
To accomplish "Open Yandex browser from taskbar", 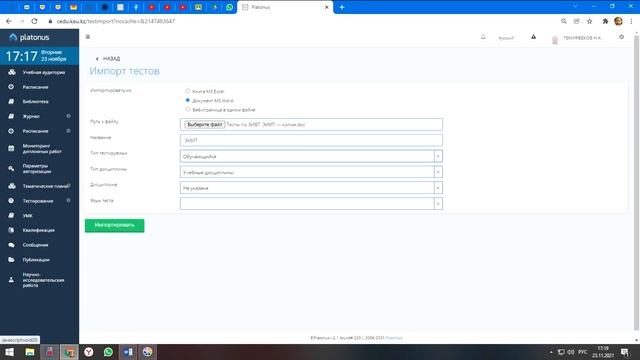I will click(x=89, y=352).
